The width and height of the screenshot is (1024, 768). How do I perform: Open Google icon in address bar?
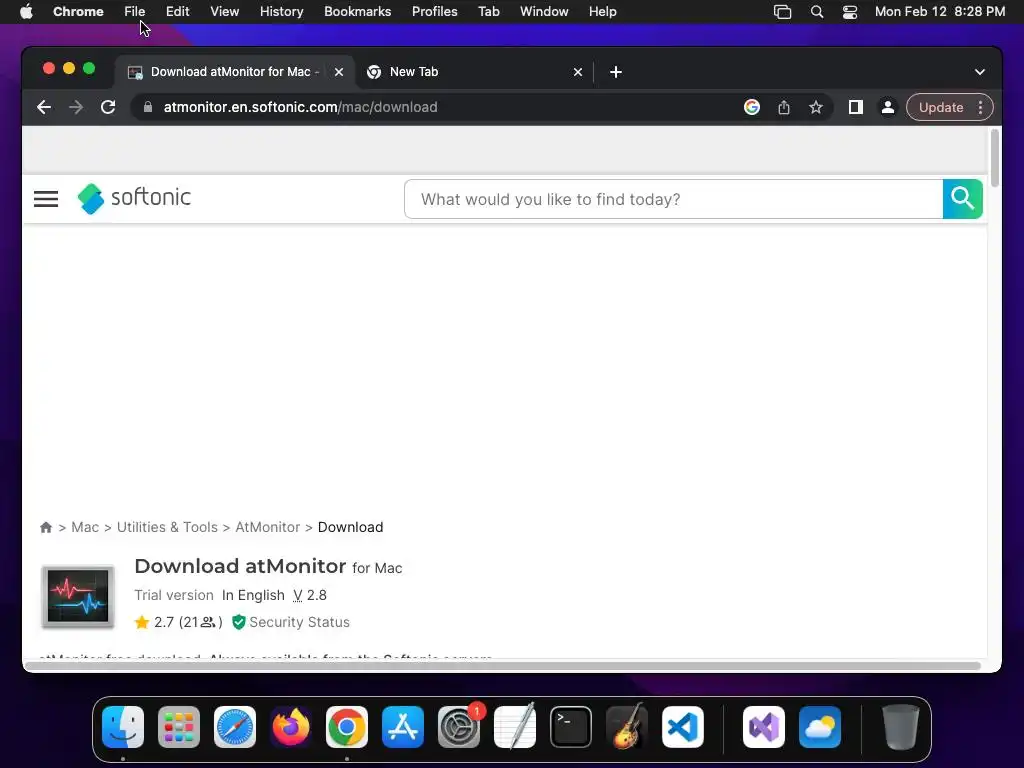752,107
